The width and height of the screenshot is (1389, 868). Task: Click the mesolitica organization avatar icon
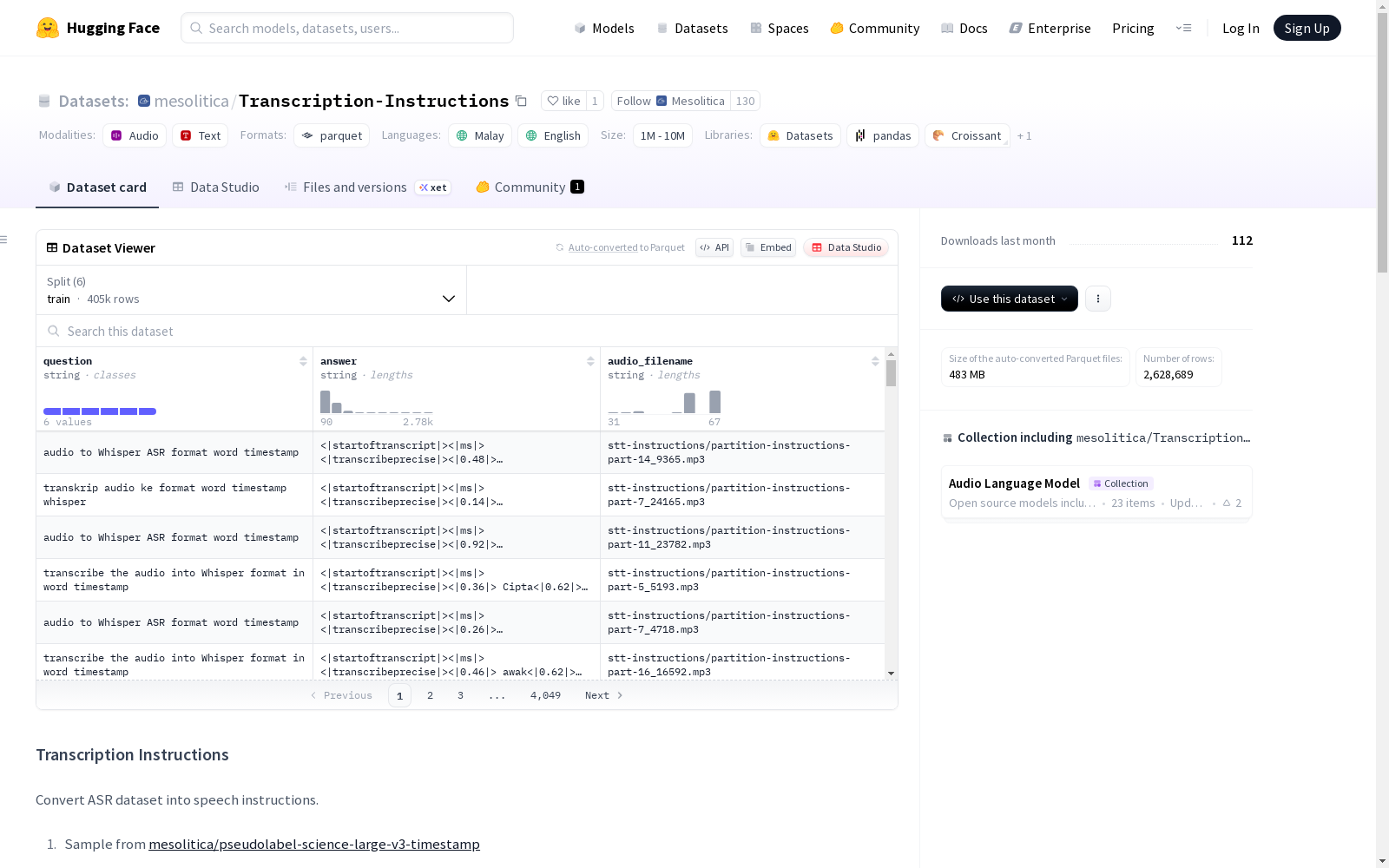[x=144, y=101]
